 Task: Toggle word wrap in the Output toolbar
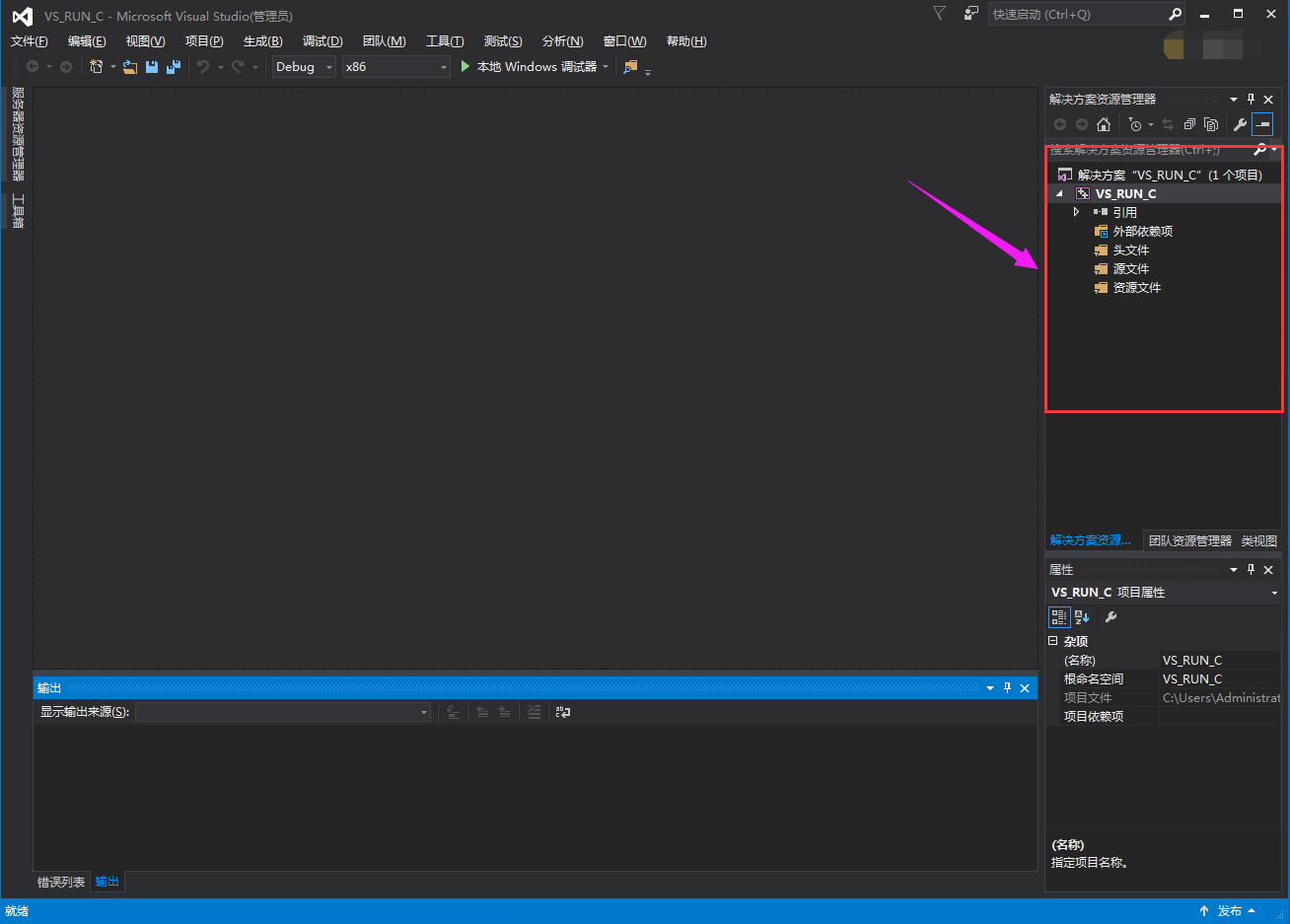pos(563,712)
